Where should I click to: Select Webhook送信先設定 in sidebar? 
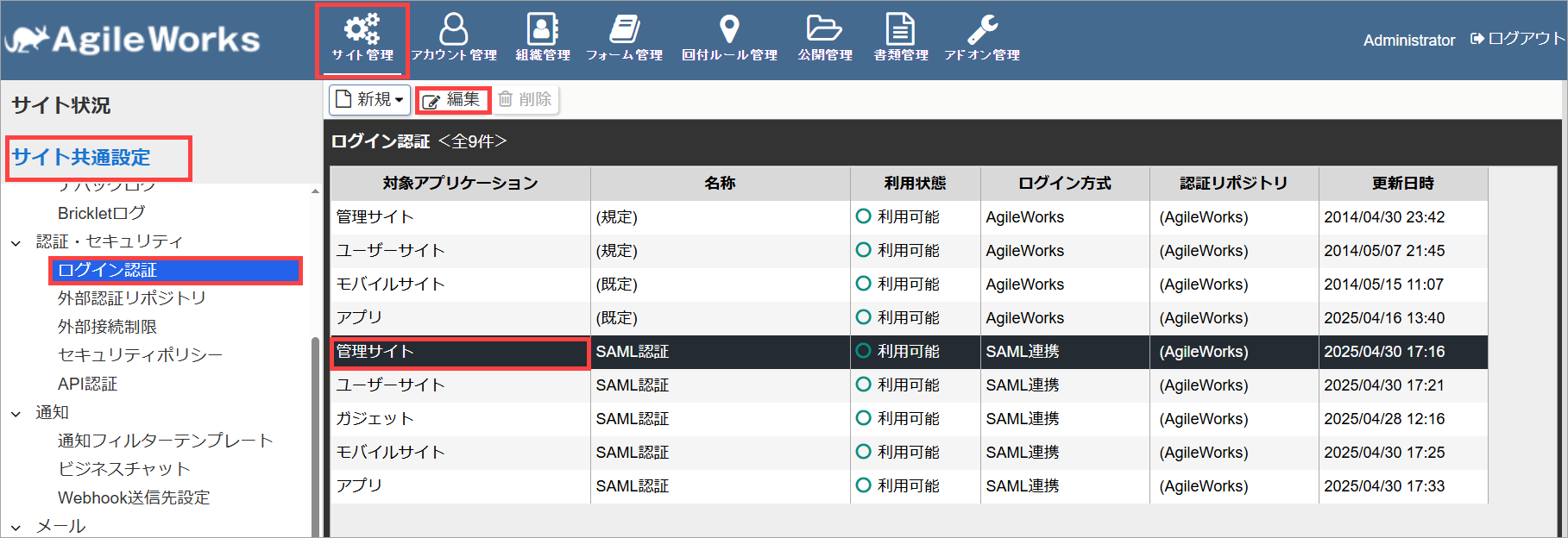click(134, 497)
